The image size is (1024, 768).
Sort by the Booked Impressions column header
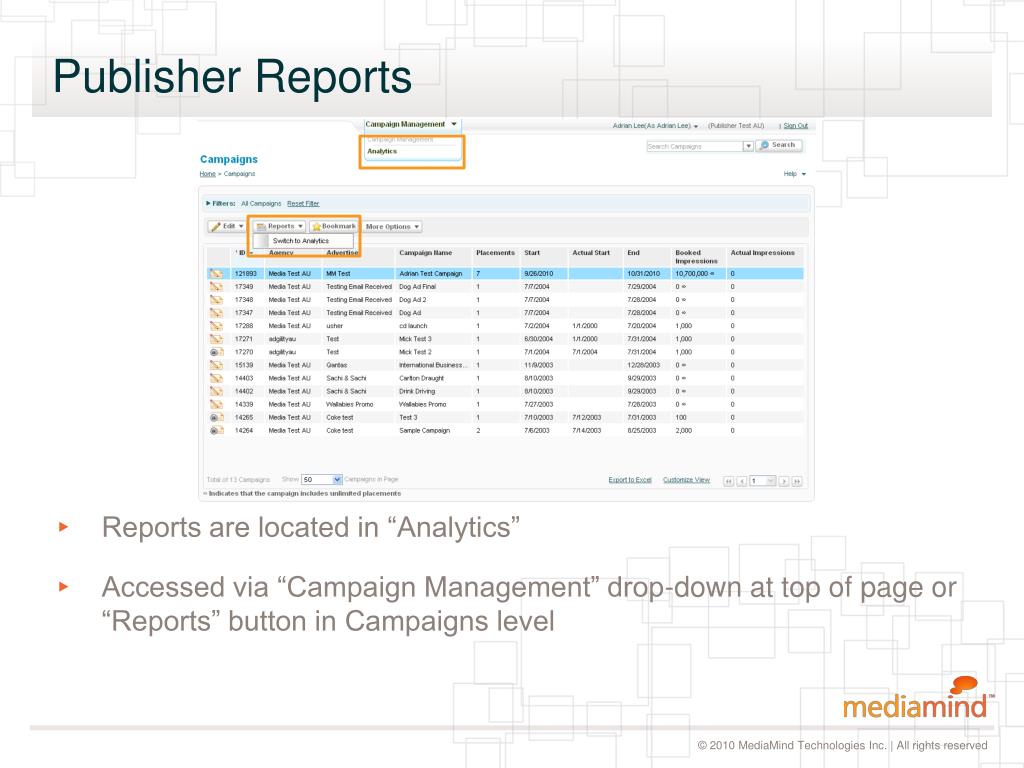coord(696,257)
